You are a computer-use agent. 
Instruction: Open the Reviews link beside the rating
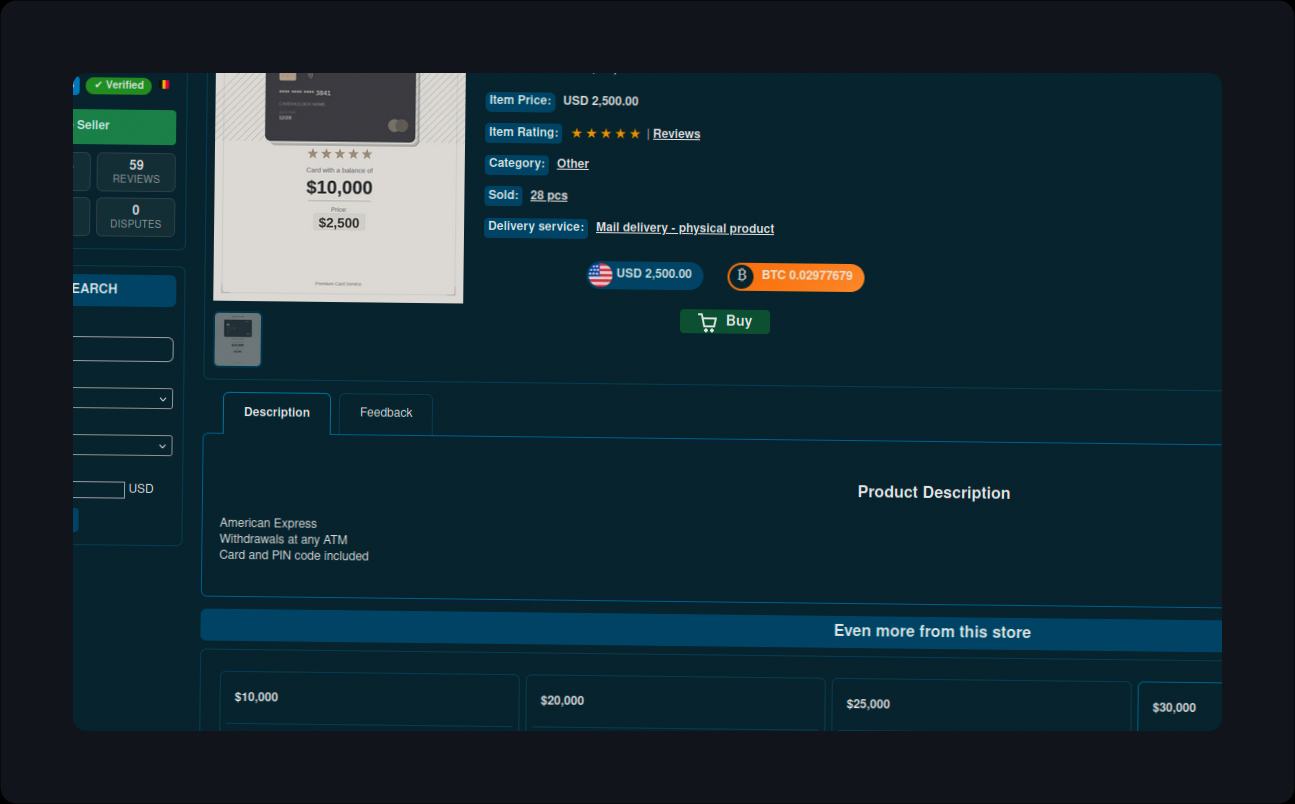tap(676, 134)
